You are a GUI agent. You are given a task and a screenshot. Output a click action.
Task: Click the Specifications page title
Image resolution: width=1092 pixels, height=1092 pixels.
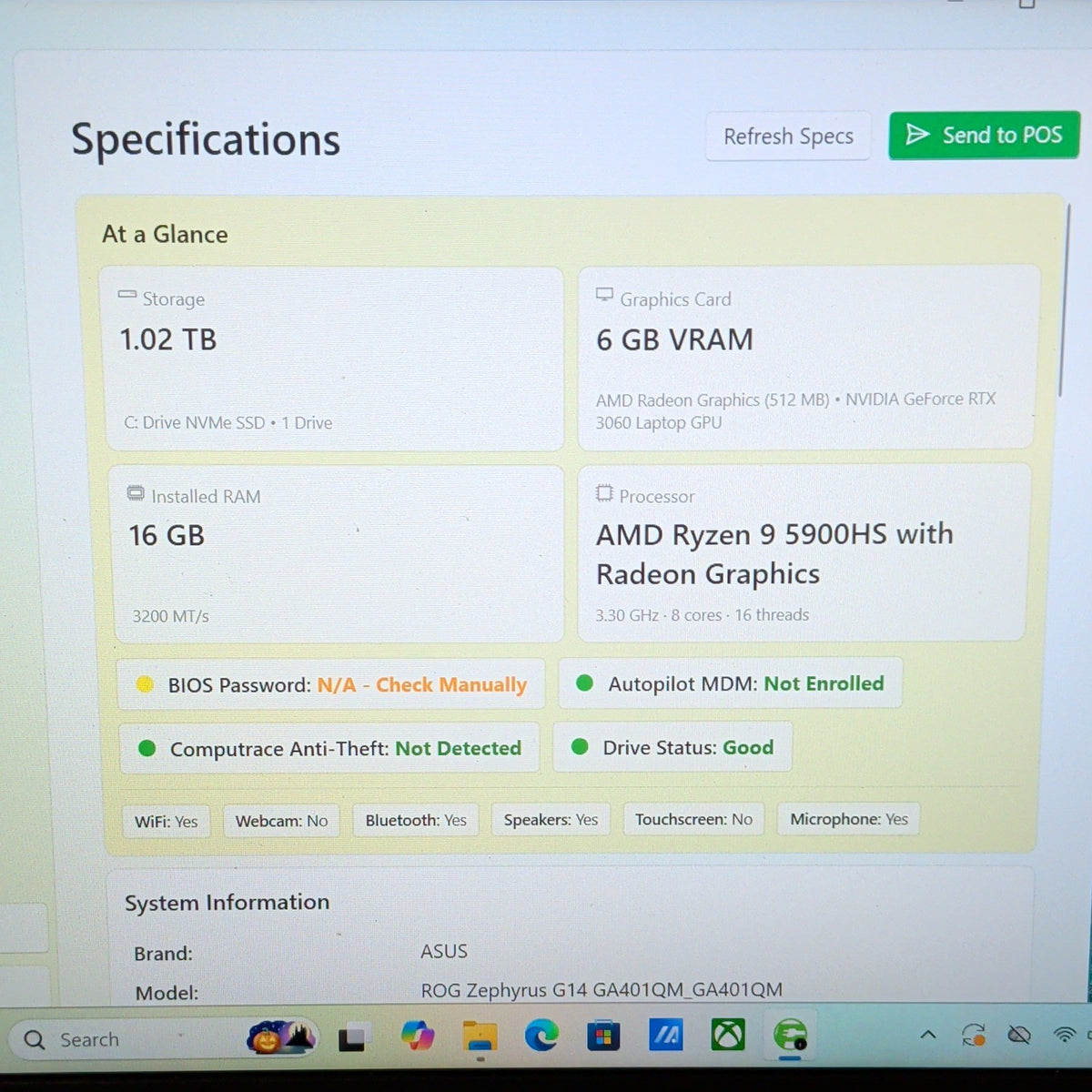point(206,140)
